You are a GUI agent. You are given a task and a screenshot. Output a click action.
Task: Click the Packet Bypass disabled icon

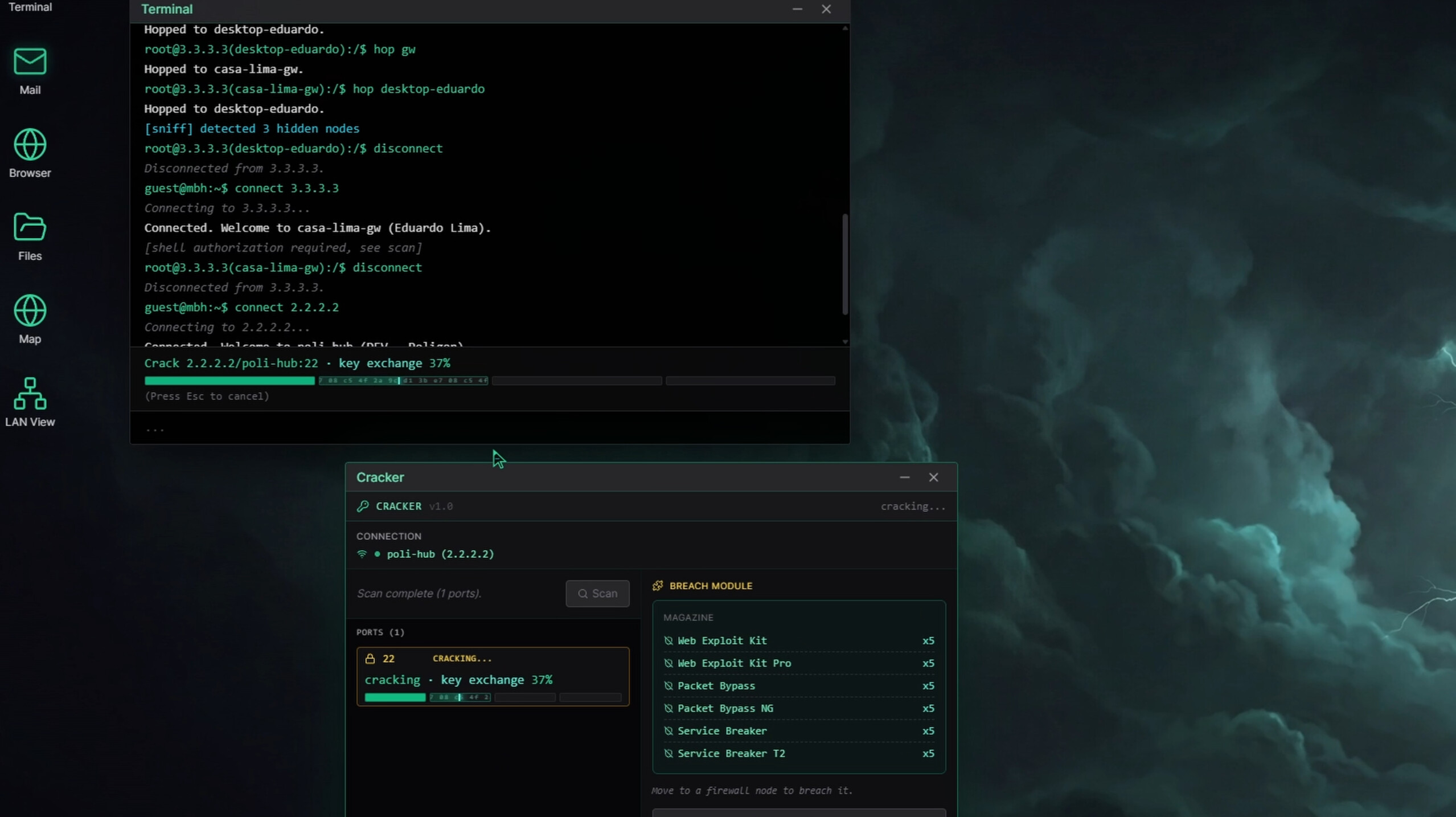click(668, 686)
